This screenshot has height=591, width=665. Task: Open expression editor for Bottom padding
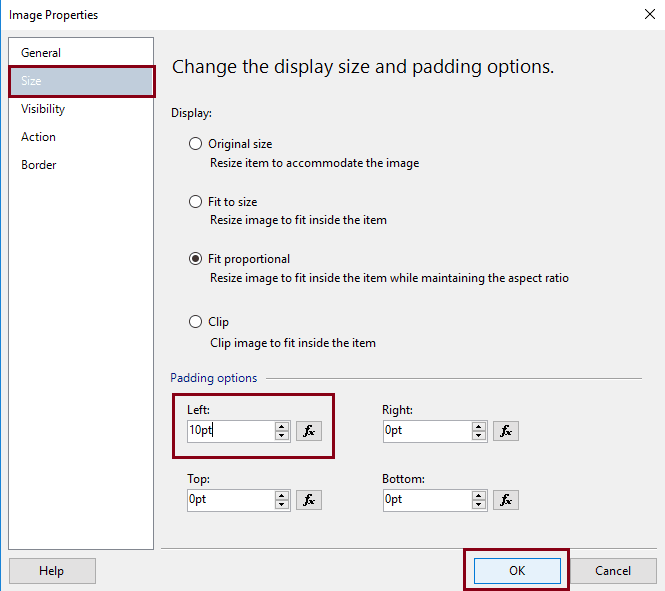506,500
